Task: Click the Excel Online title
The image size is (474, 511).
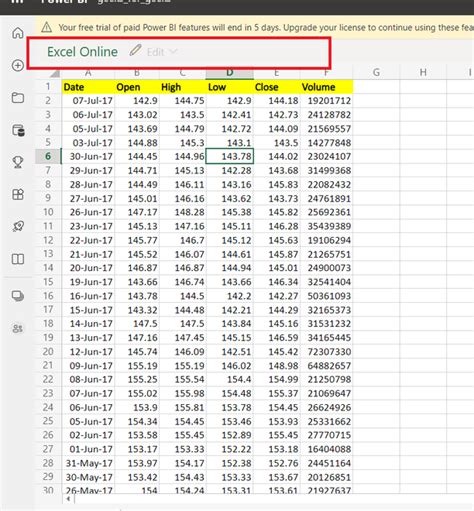Action: [x=82, y=52]
